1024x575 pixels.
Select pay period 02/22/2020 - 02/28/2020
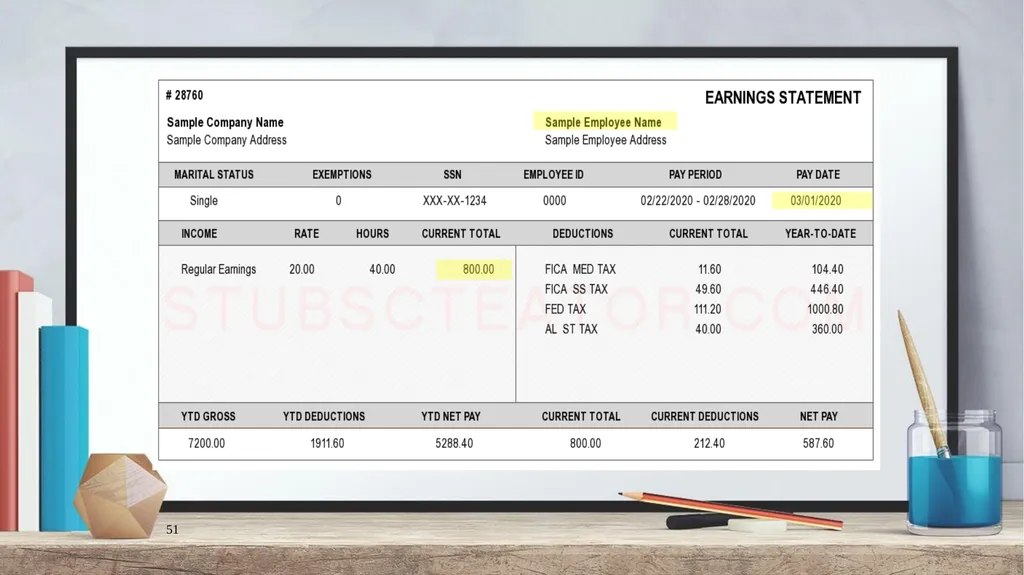tap(697, 201)
